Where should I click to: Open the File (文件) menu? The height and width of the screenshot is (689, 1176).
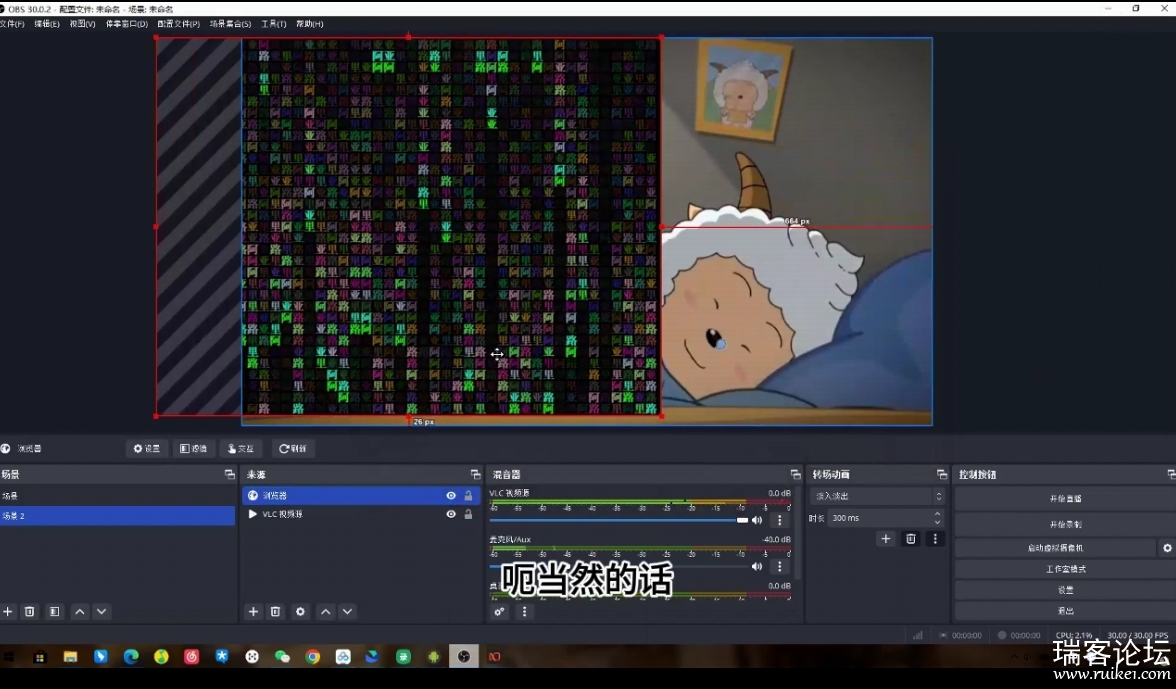(x=12, y=24)
